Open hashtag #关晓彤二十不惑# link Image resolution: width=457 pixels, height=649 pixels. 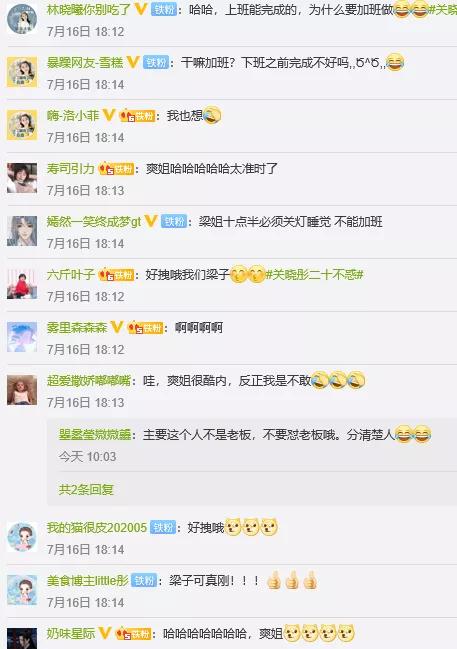coord(314,274)
